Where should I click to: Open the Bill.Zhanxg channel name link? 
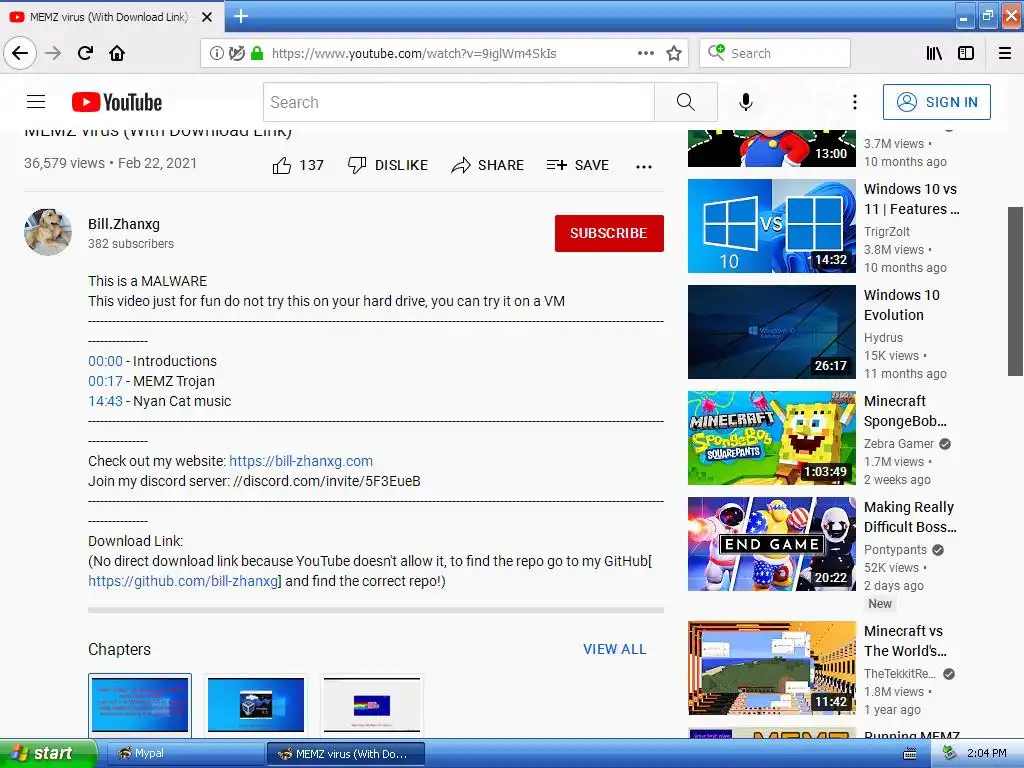tap(124, 224)
